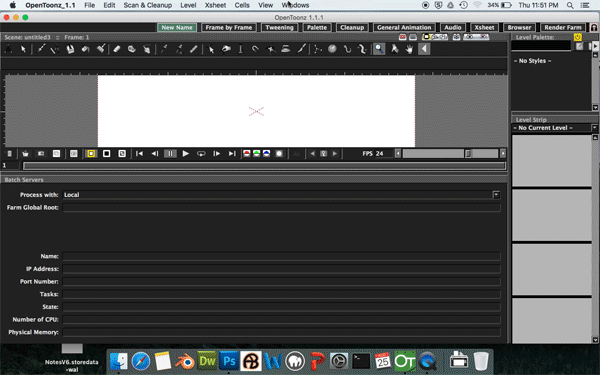Select the Fill bucket tool
The height and width of the screenshot is (375, 600).
[85, 49]
